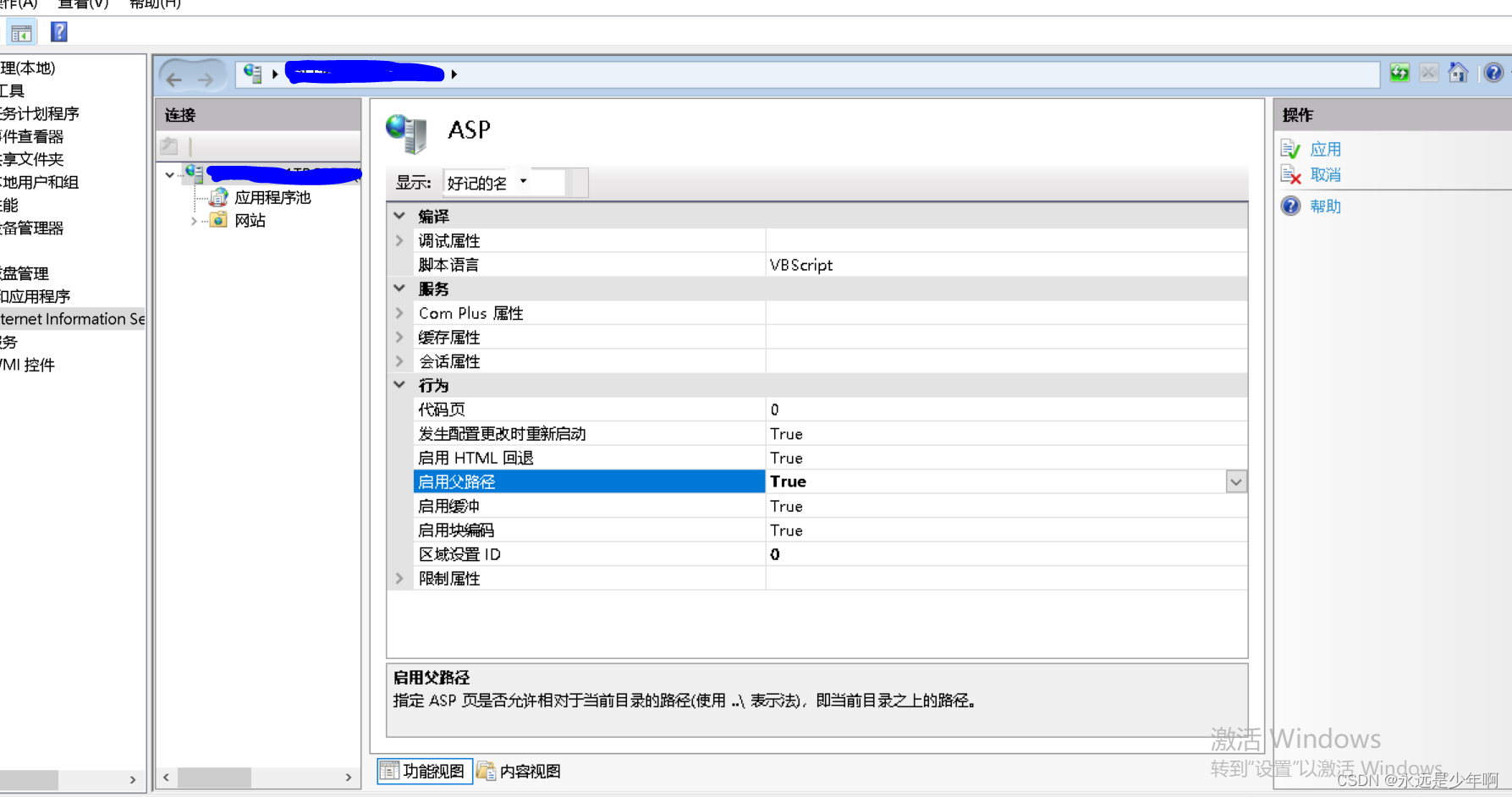This screenshot has height=797, width=1512.
Task: Select the 启用缓冲 row
Action: coord(830,506)
